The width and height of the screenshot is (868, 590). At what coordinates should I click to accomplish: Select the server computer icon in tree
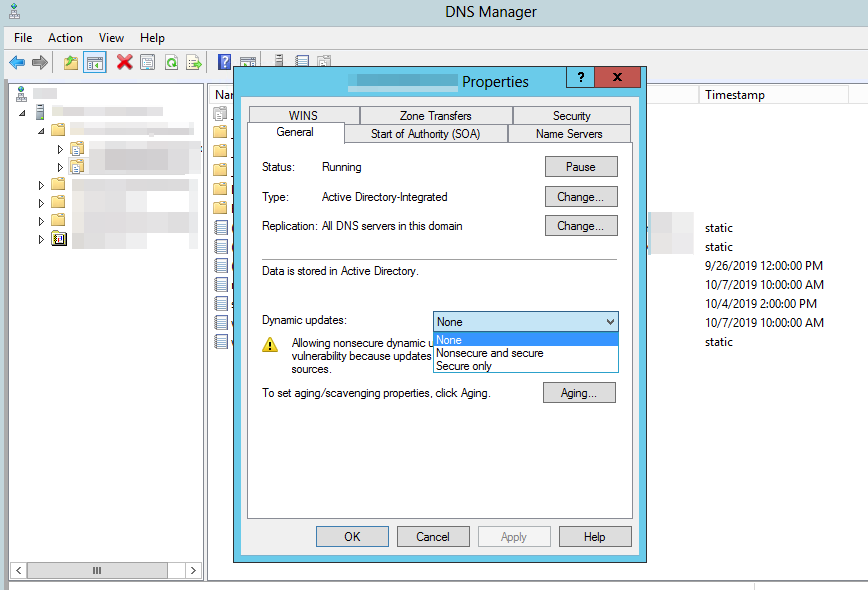(40, 112)
